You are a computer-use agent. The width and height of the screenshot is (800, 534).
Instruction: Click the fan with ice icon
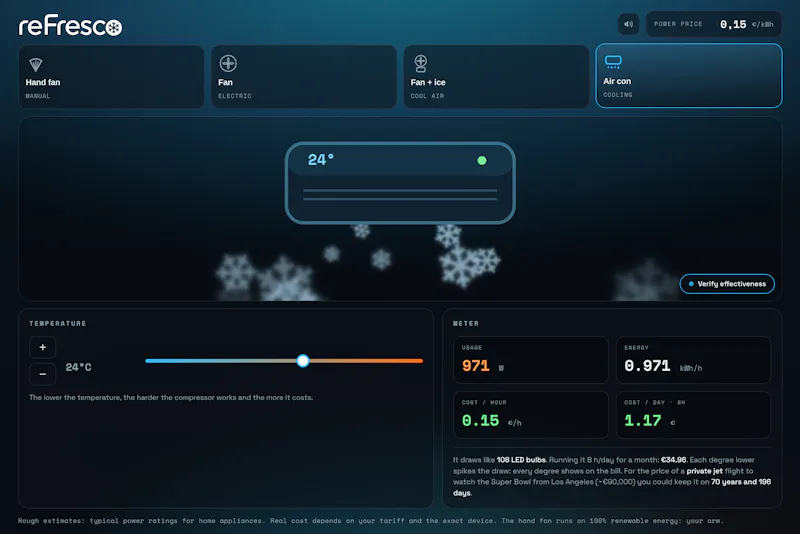click(420, 64)
